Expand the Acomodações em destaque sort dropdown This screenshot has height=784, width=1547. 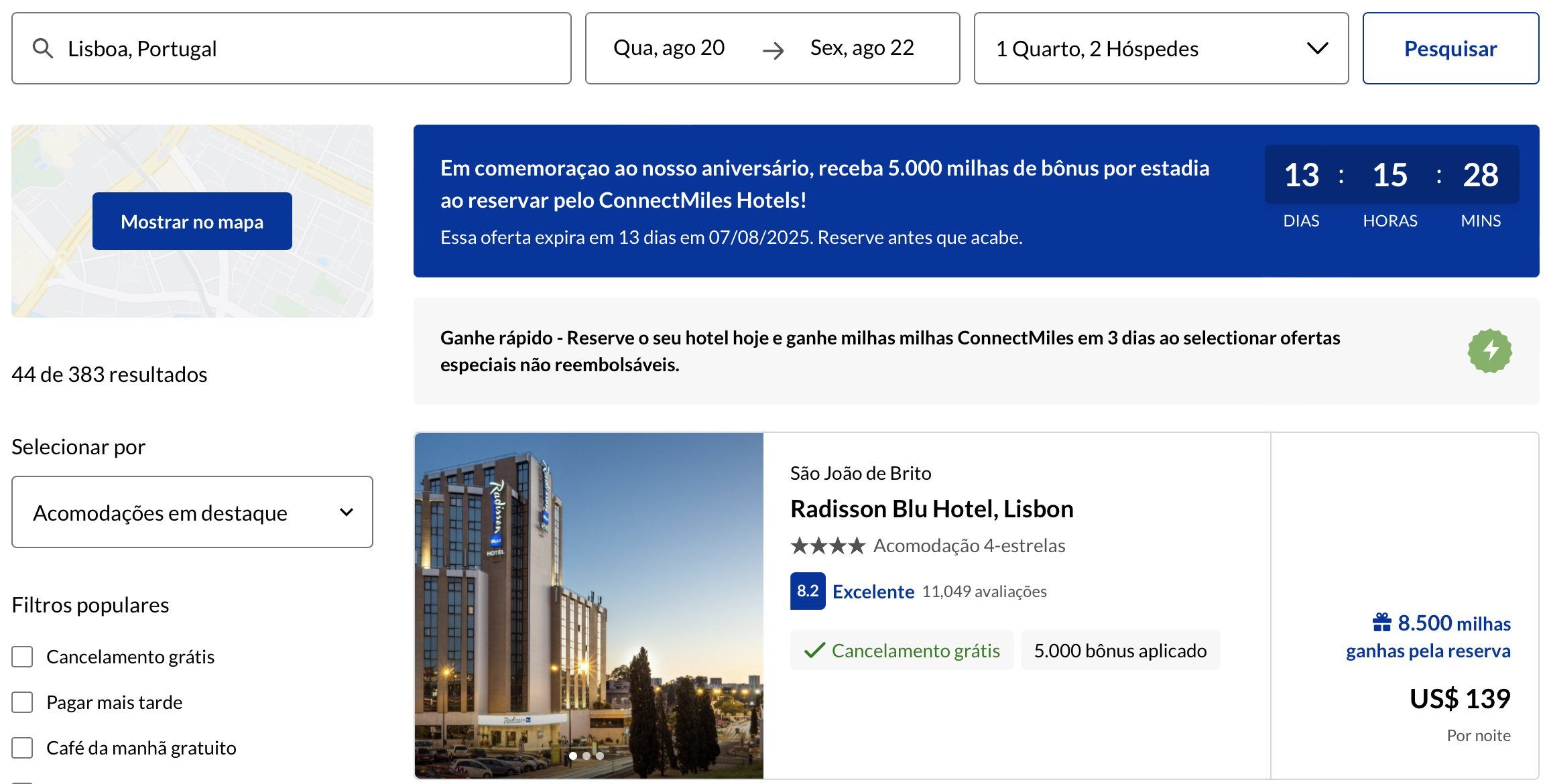pyautogui.click(x=192, y=512)
